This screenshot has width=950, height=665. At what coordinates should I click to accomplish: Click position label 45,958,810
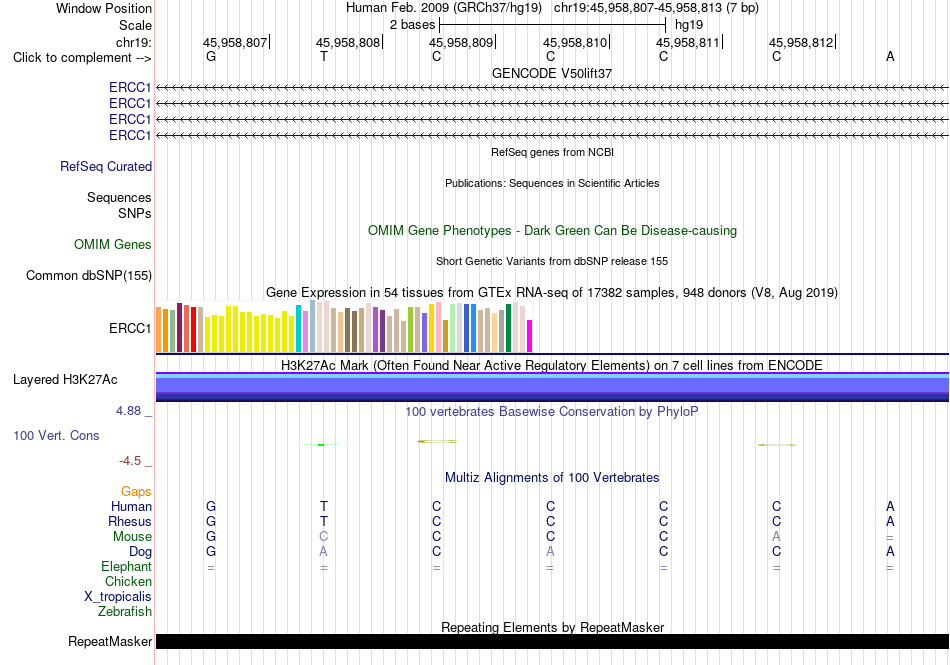pyautogui.click(x=575, y=42)
